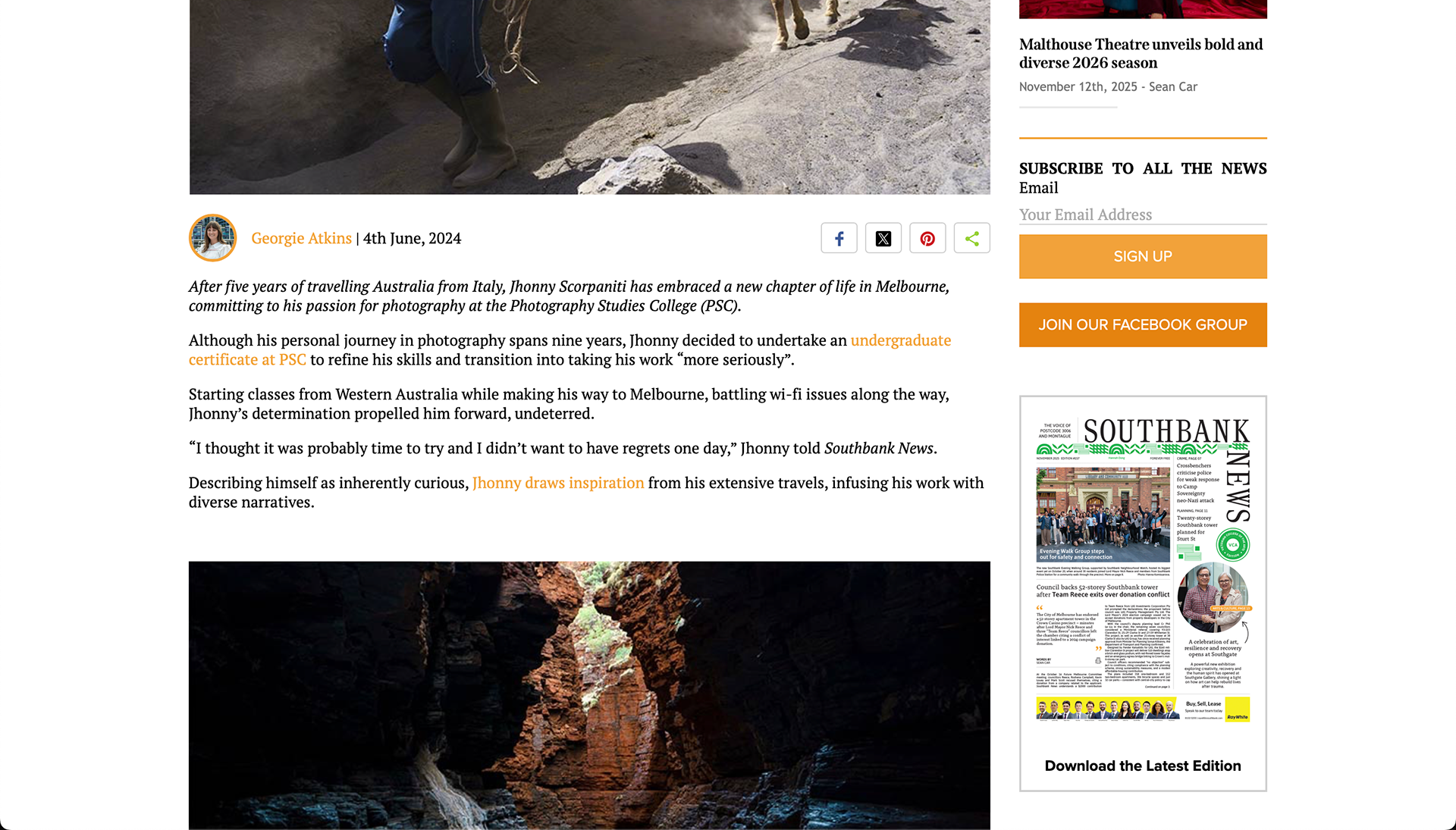This screenshot has height=830, width=1456.
Task: Open Georgie Atkins author link
Action: (x=301, y=238)
